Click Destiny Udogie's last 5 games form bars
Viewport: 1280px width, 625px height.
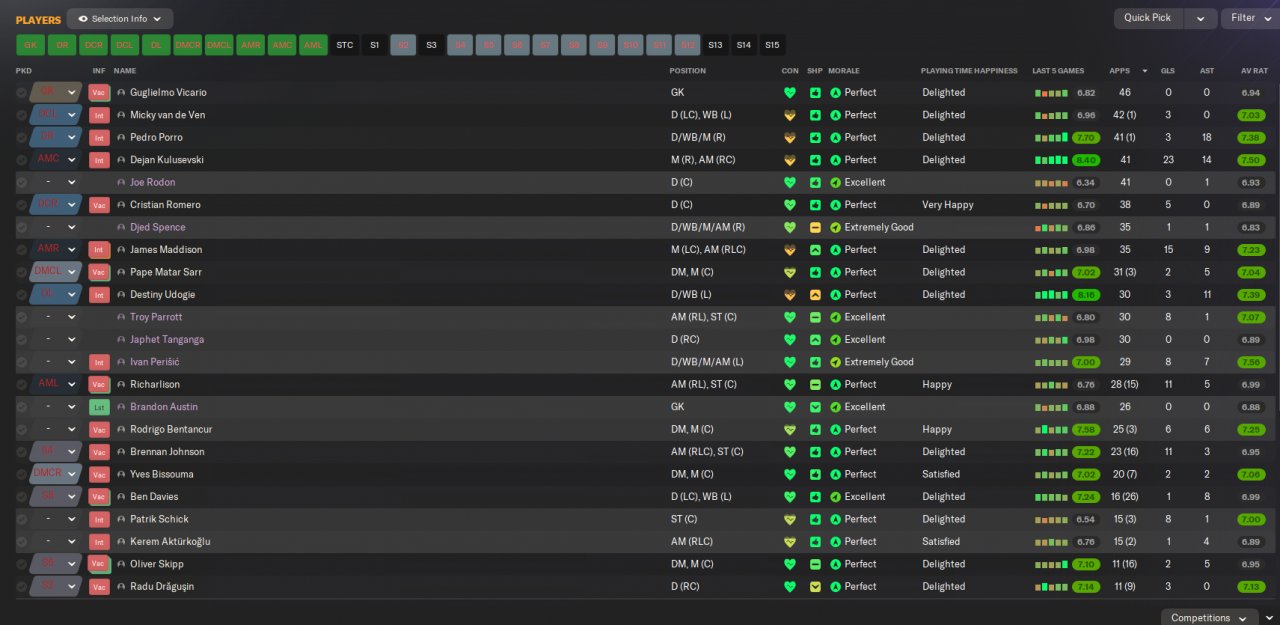(1051, 295)
